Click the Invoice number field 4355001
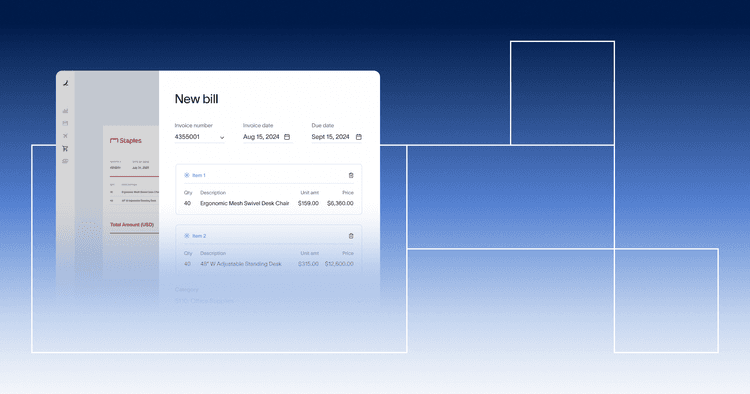The image size is (750, 394). coord(199,137)
